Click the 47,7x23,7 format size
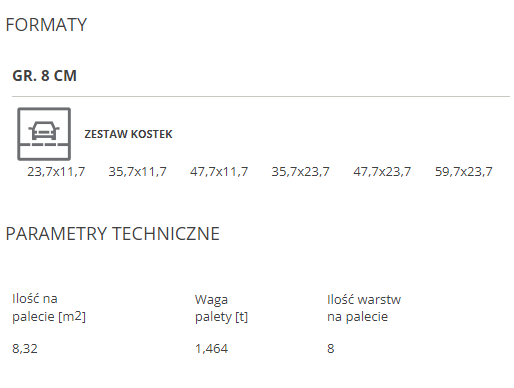 click(x=382, y=172)
